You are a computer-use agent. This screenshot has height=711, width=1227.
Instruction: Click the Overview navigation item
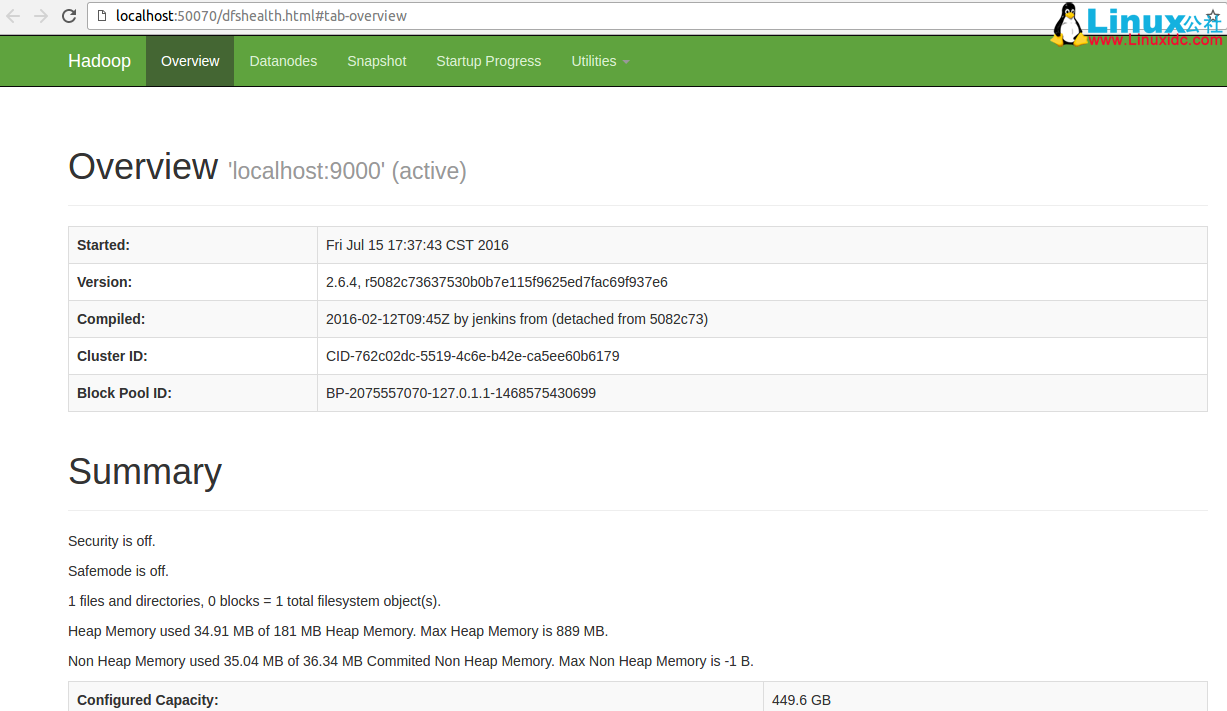click(x=190, y=61)
